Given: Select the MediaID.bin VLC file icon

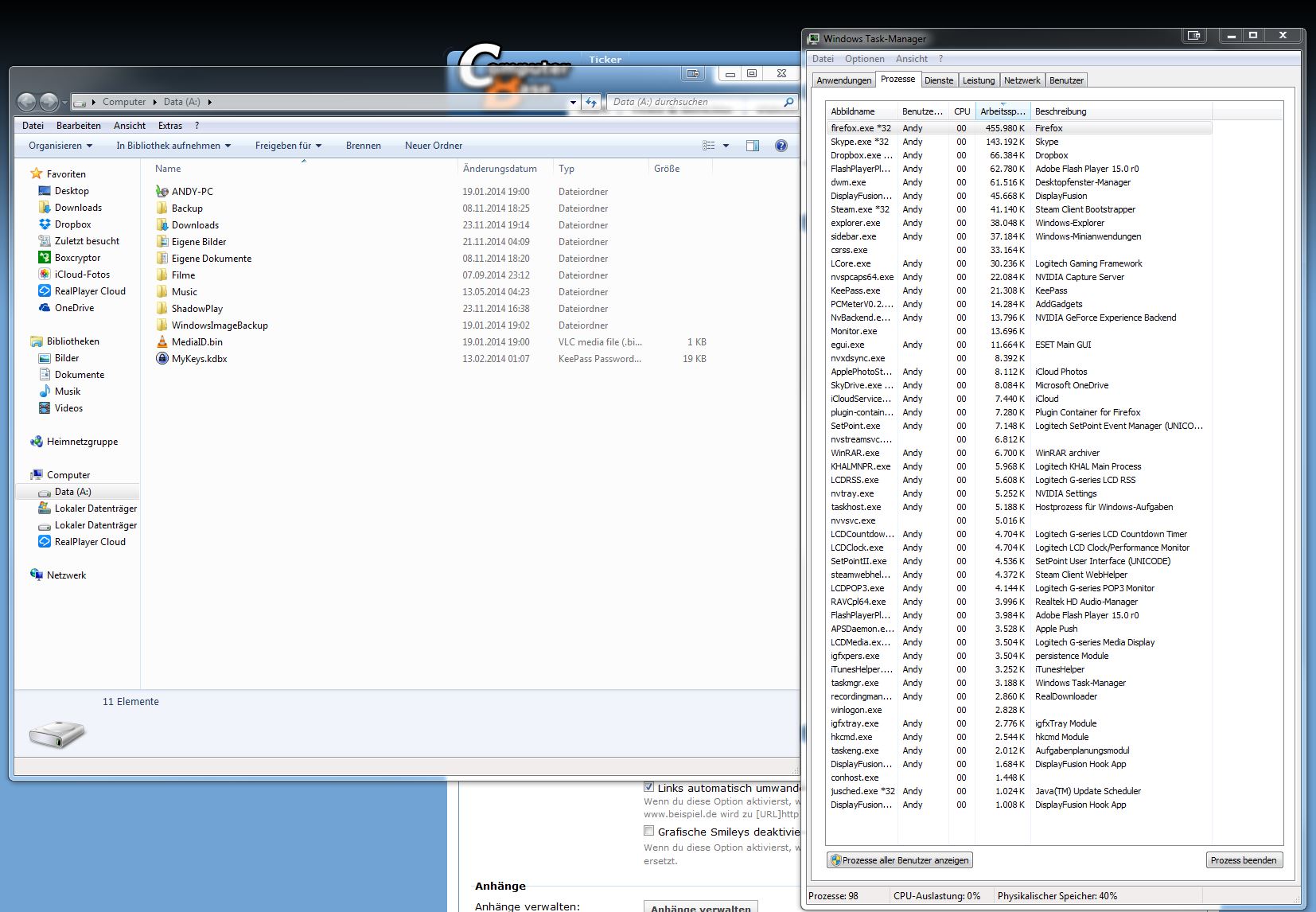Looking at the screenshot, I should point(162,342).
